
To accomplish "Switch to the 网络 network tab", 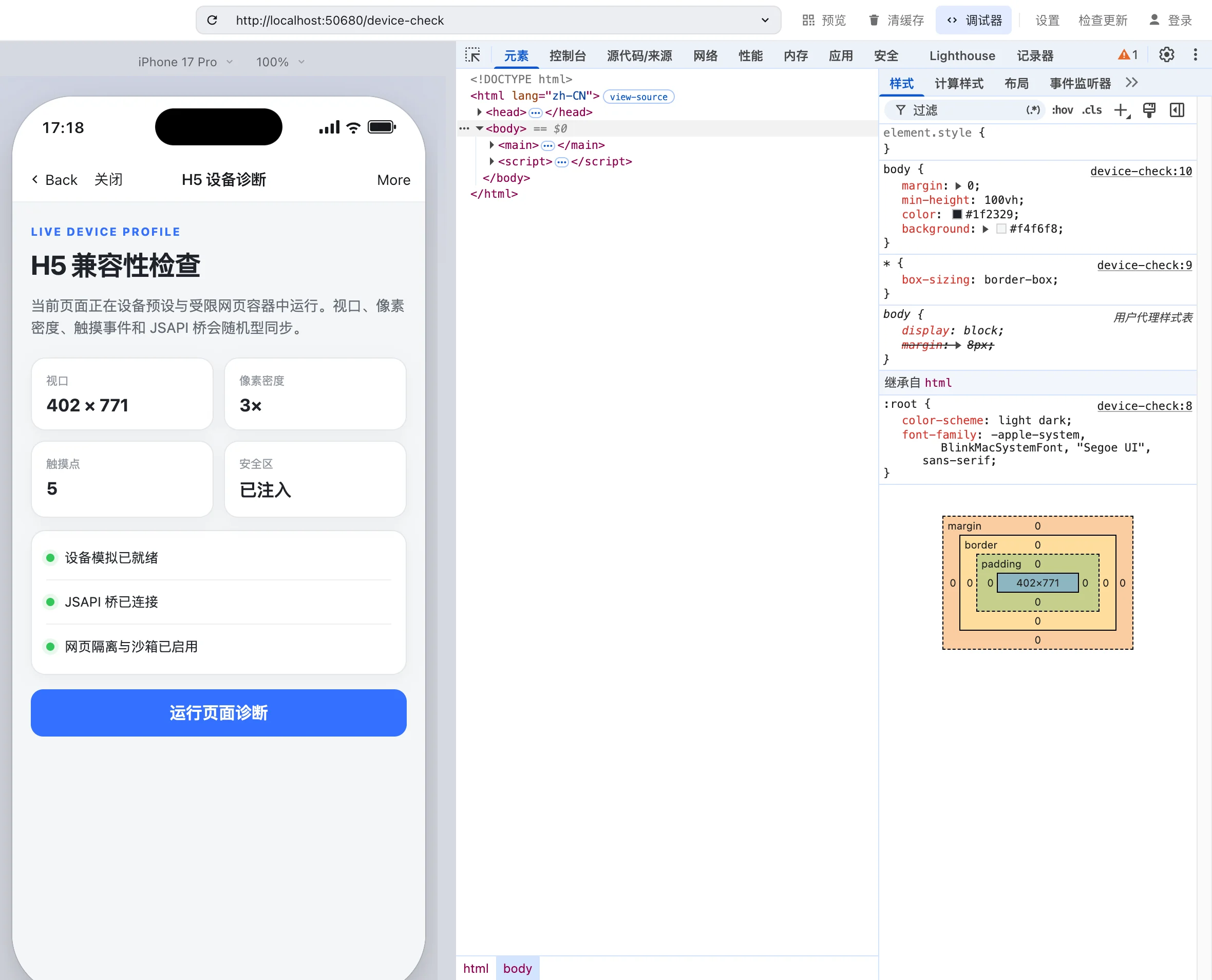I will pos(705,56).
